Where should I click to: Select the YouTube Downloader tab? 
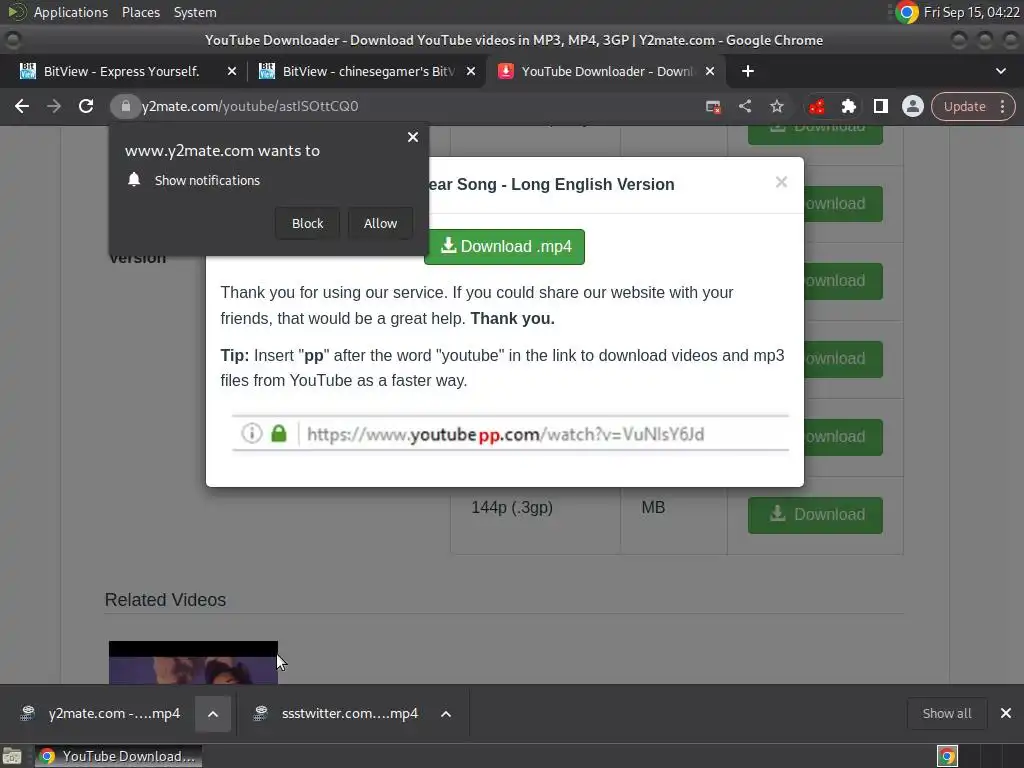pos(598,71)
